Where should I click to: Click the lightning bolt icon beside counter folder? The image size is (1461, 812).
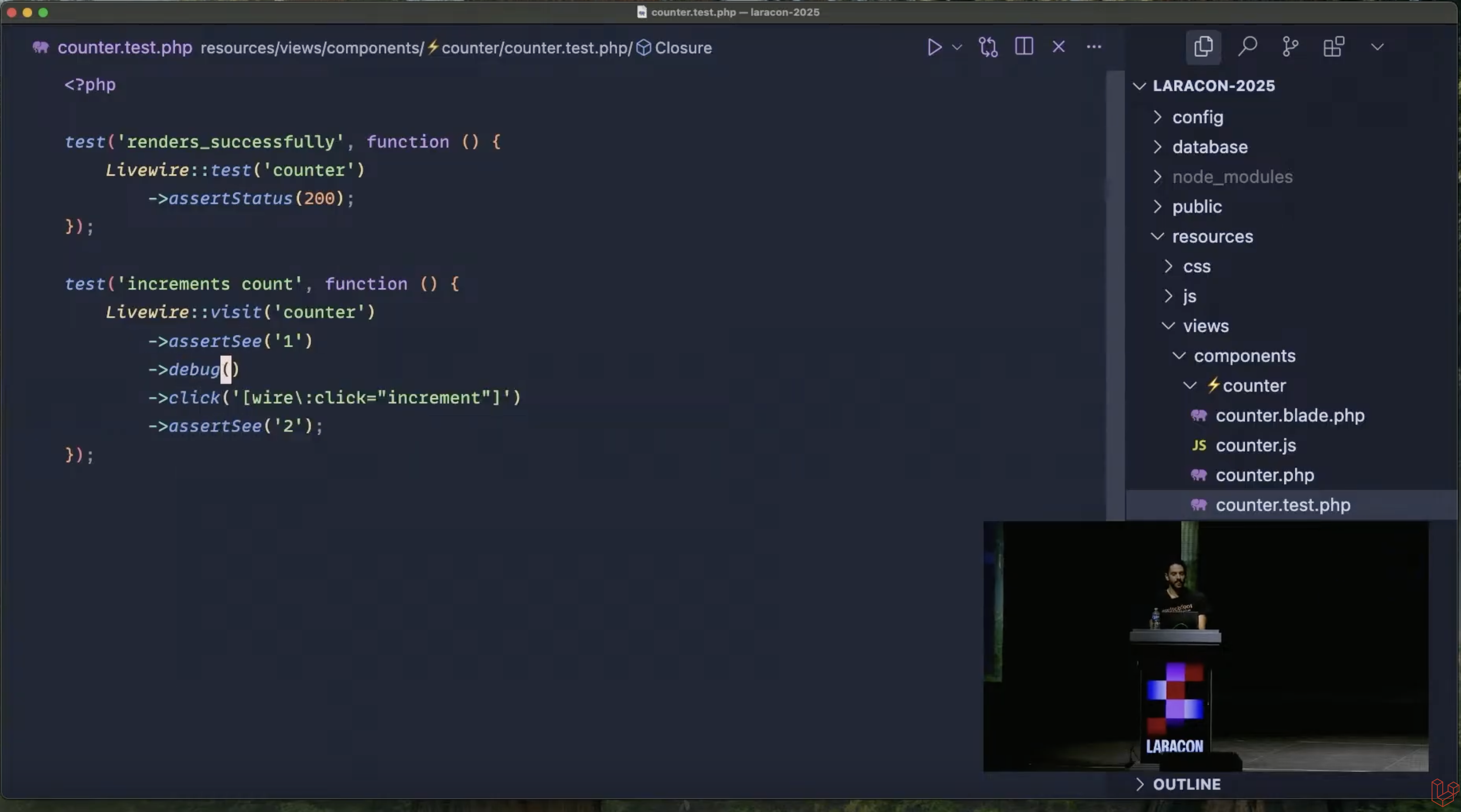(1212, 386)
